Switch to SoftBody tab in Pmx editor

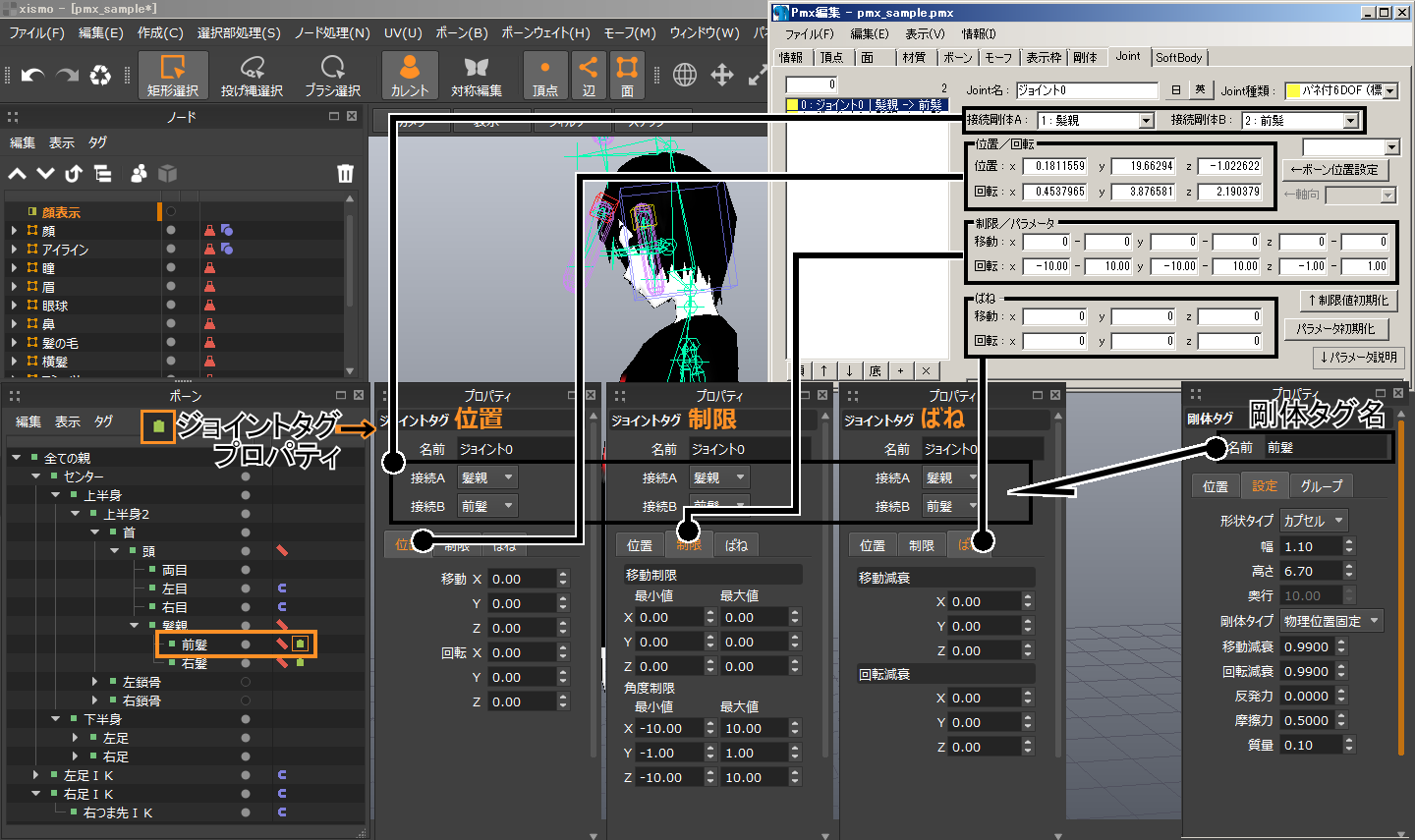point(1178,58)
